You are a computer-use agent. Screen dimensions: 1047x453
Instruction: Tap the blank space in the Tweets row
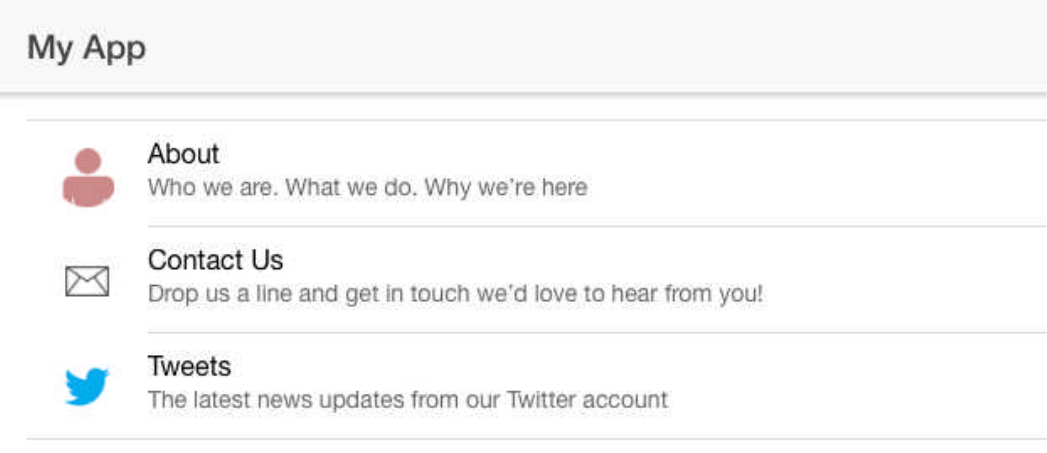click(x=855, y=386)
